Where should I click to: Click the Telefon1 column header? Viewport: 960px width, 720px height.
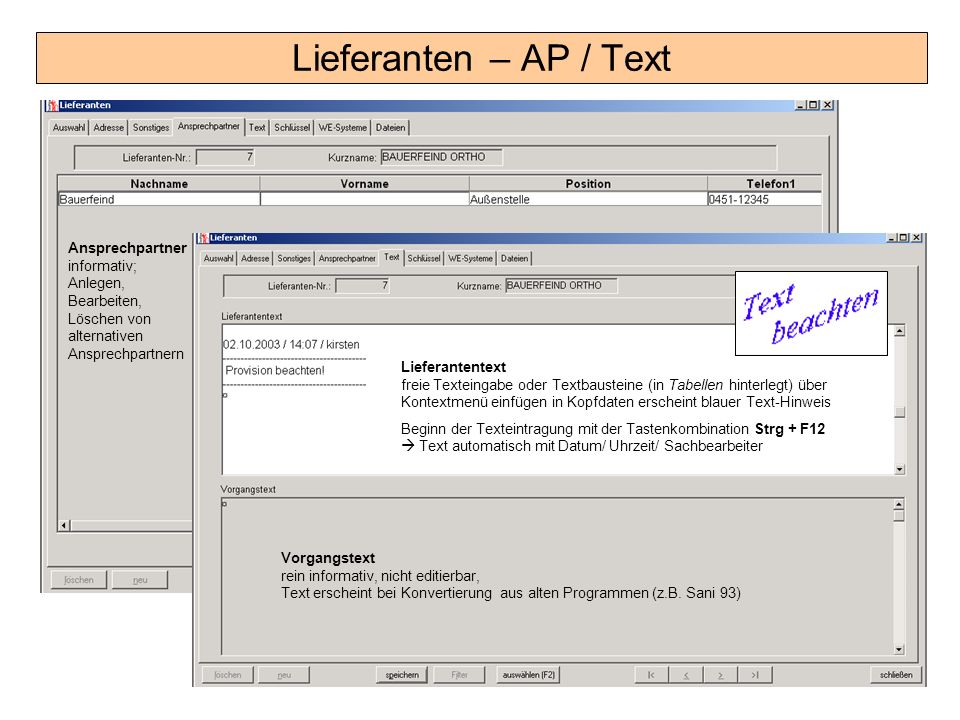pos(764,184)
